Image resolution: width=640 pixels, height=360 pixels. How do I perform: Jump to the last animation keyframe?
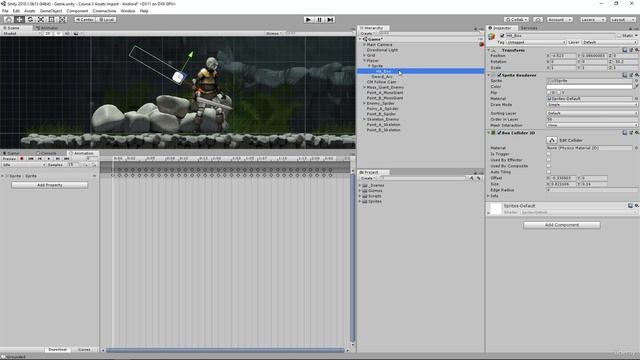(67, 158)
